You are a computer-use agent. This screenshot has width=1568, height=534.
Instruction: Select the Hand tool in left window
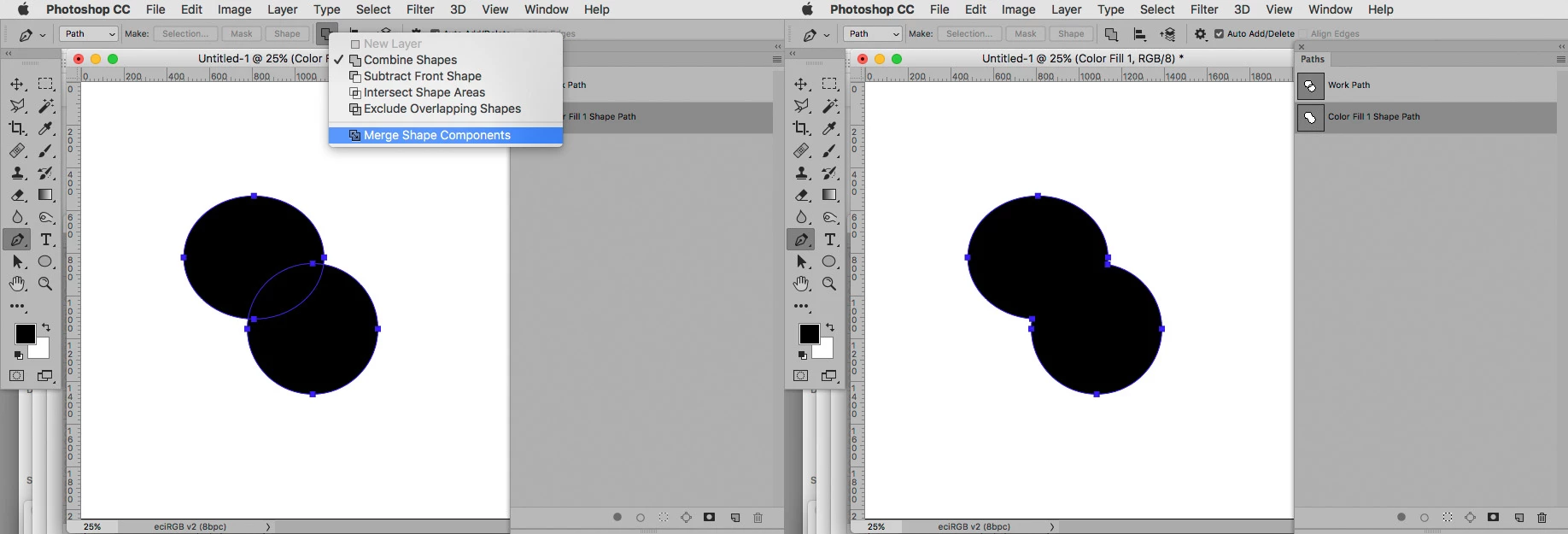(x=17, y=284)
